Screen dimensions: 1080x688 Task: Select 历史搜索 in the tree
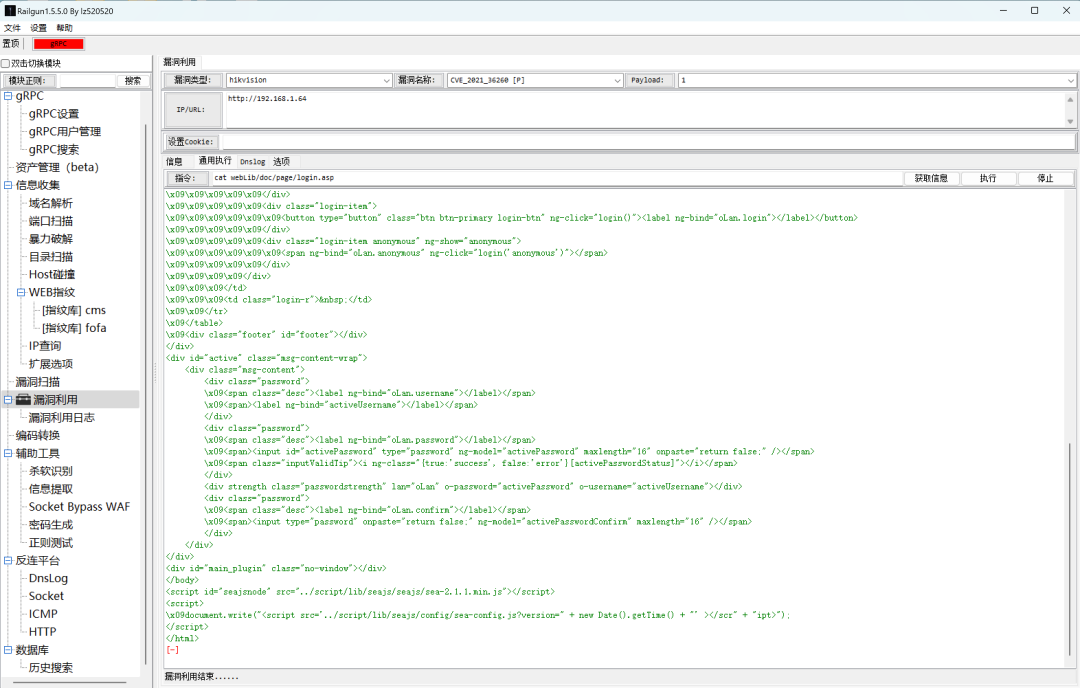[x=50, y=667]
